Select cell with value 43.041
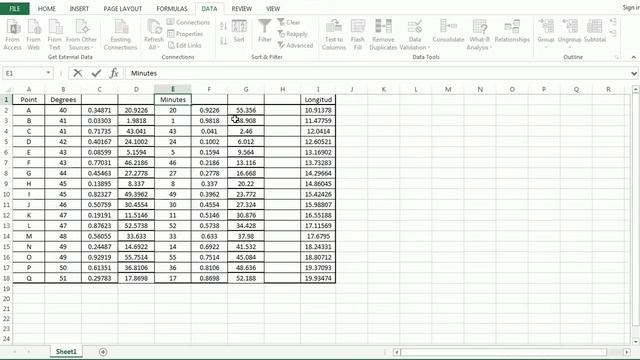The image size is (640, 360). (x=136, y=131)
